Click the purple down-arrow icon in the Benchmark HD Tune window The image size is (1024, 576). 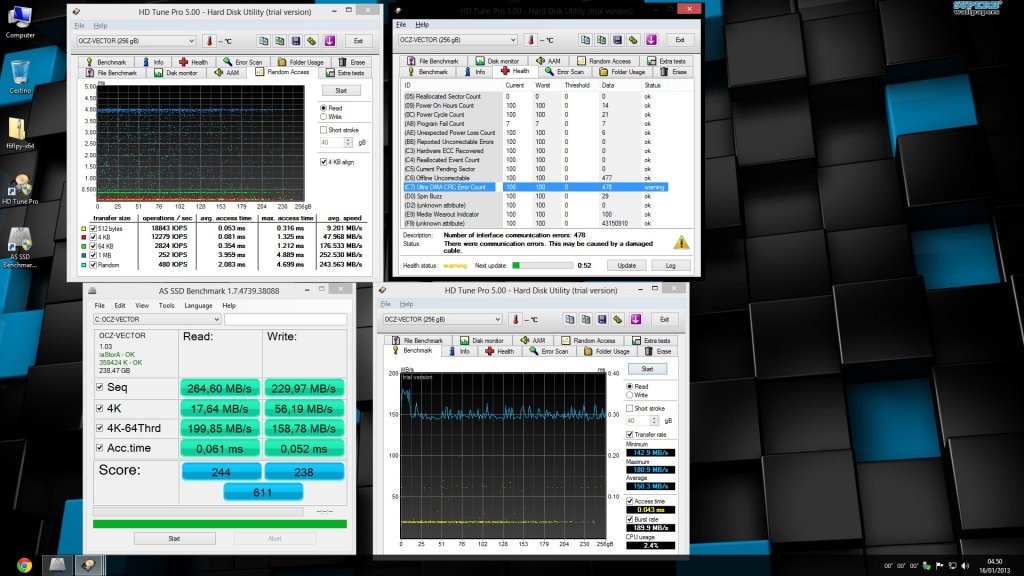[x=636, y=319]
